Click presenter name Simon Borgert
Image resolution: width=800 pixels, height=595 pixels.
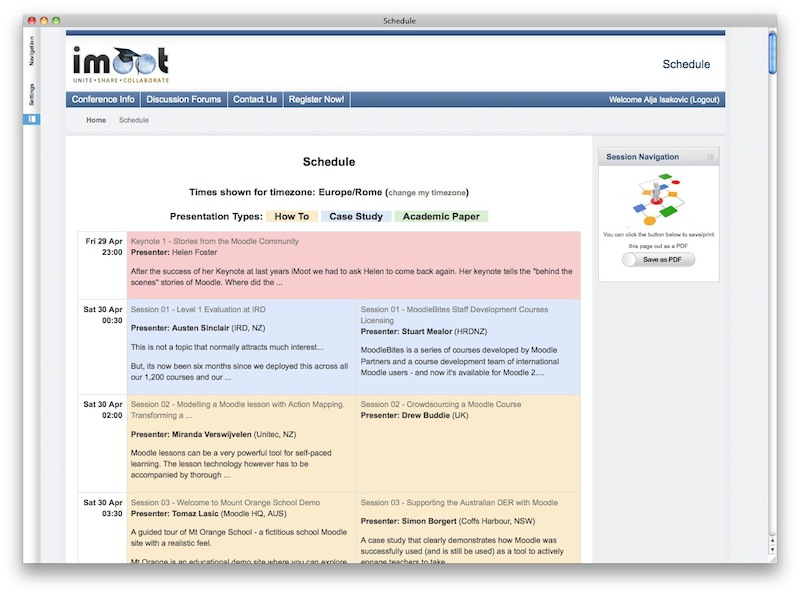(x=429, y=521)
